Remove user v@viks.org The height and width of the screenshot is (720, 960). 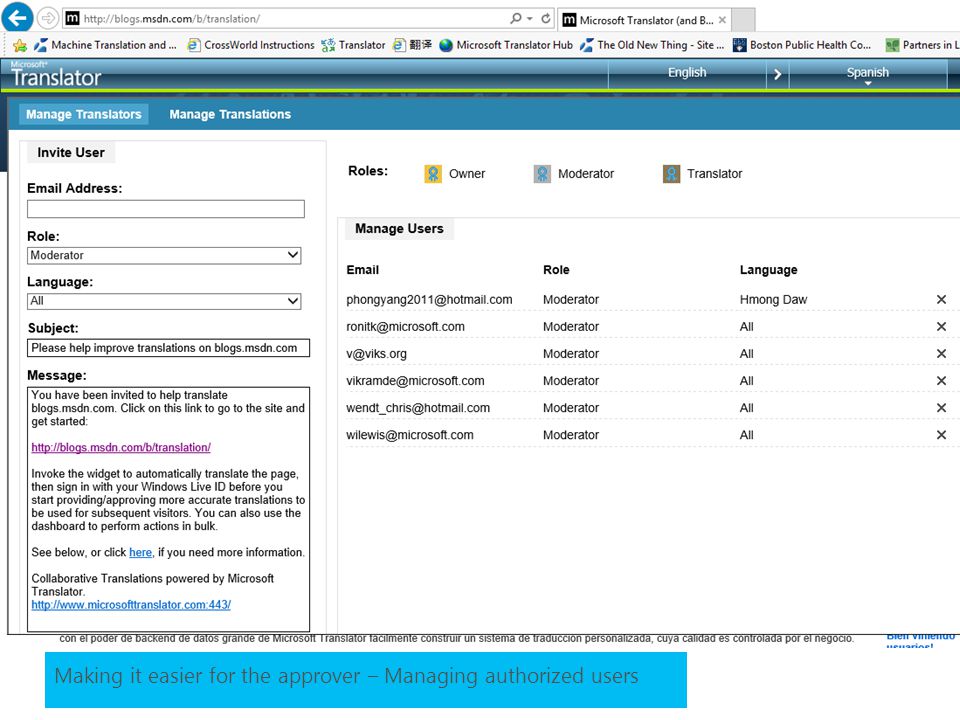tap(942, 353)
